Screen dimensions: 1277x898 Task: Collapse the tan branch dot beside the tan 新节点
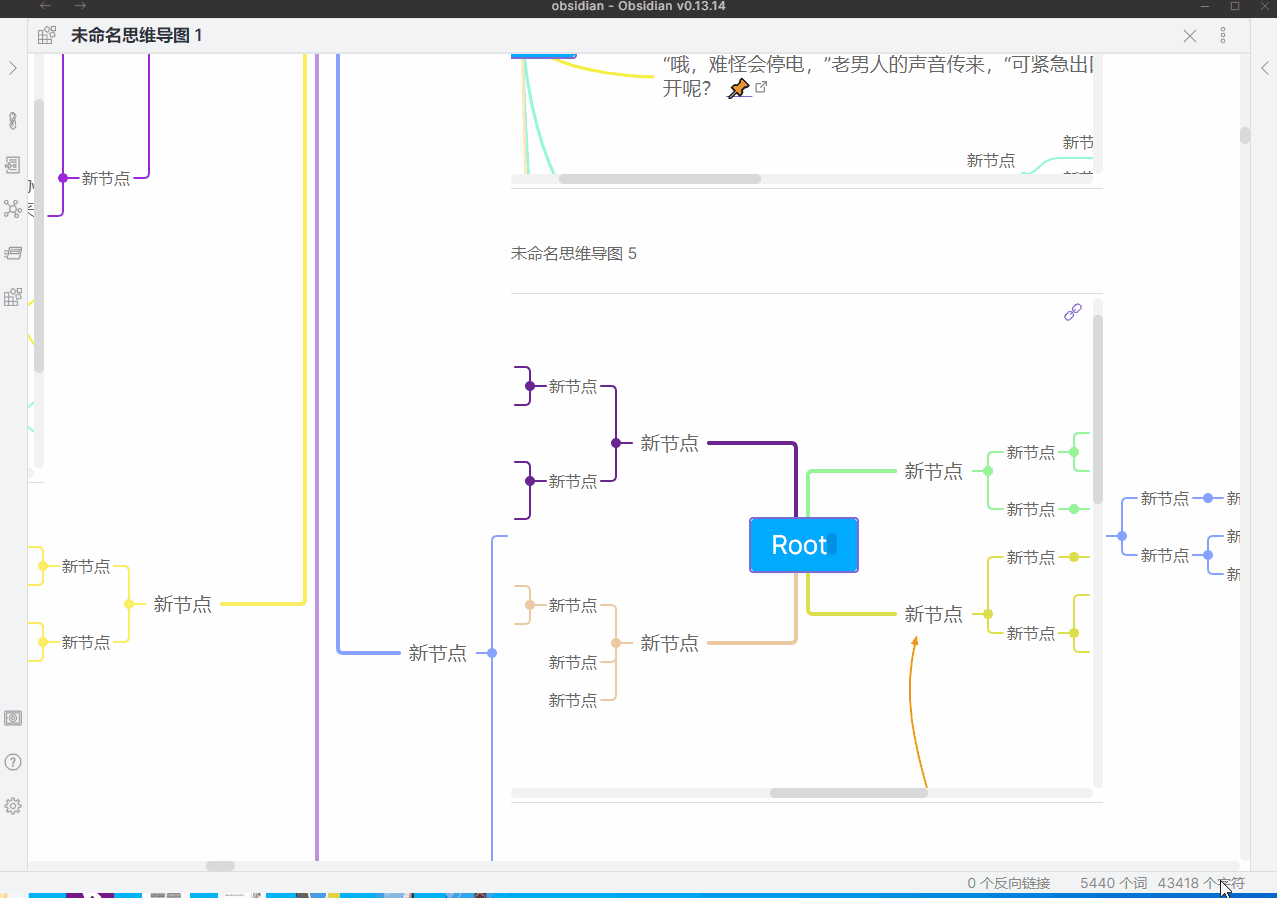616,643
